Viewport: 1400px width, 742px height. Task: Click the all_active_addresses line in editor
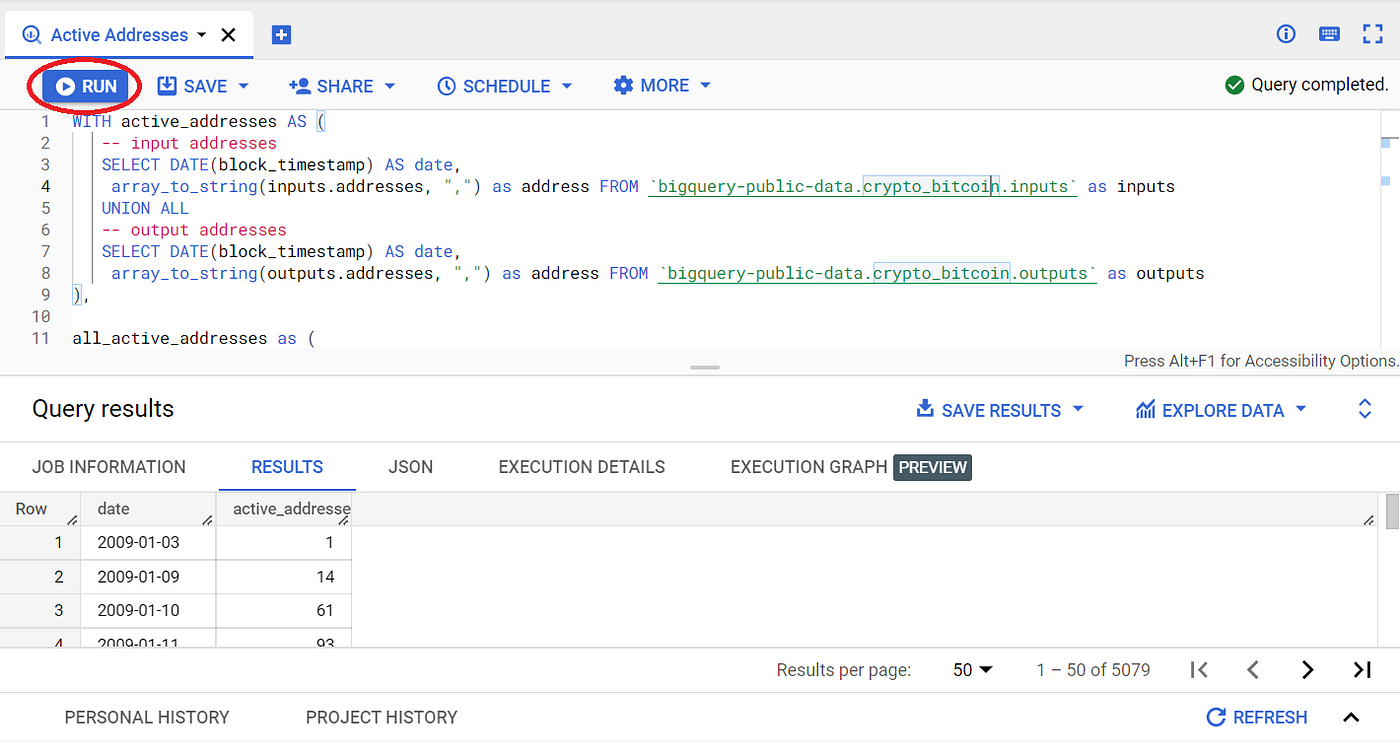click(x=193, y=338)
